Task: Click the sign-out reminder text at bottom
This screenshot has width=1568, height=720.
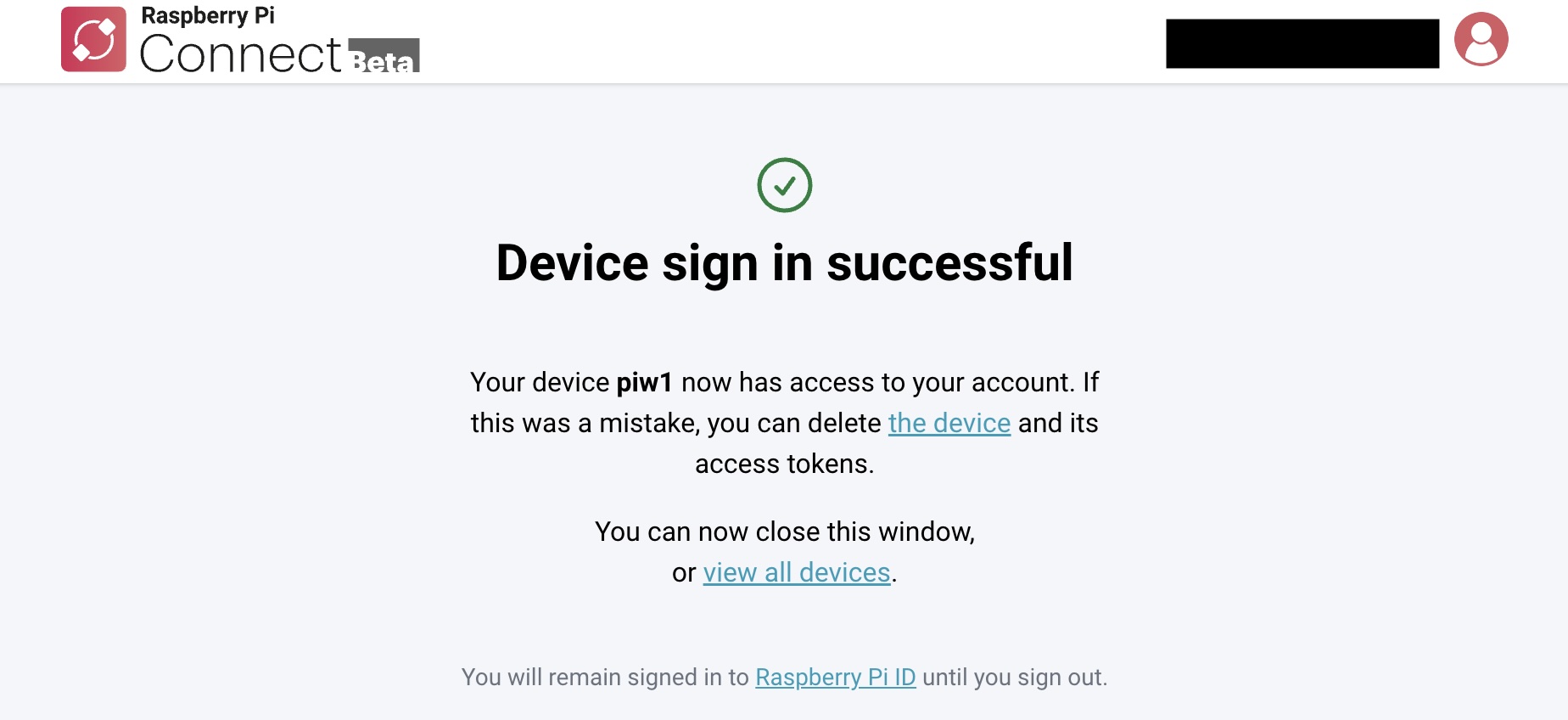Action: pyautogui.click(x=784, y=678)
